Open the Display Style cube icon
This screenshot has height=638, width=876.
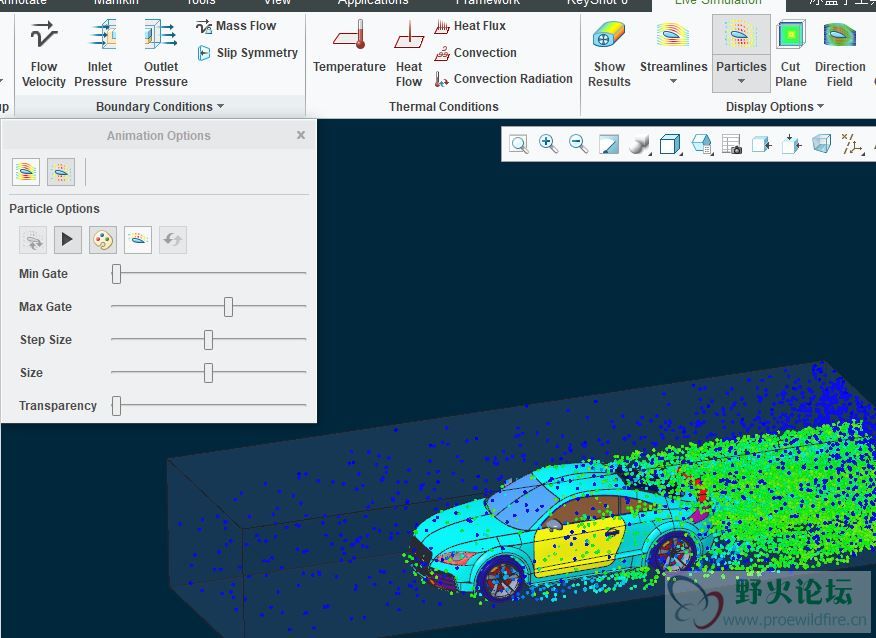(669, 144)
